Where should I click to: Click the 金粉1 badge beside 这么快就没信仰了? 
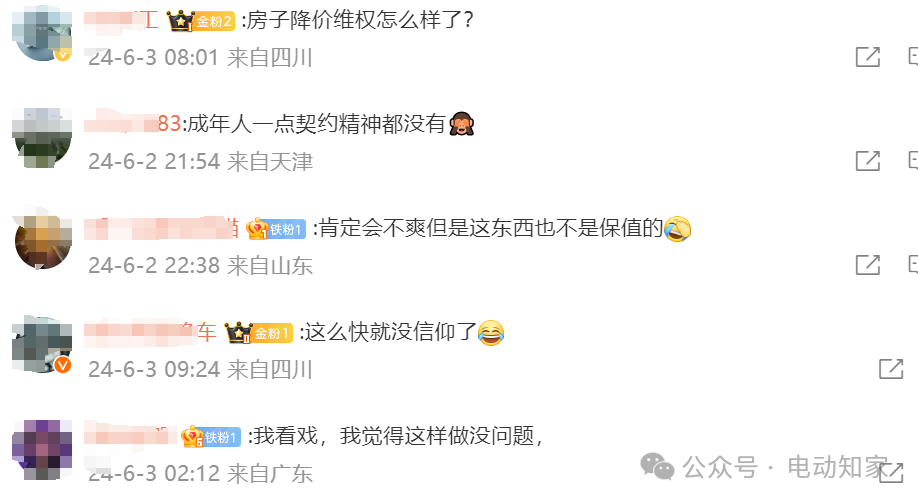click(259, 333)
